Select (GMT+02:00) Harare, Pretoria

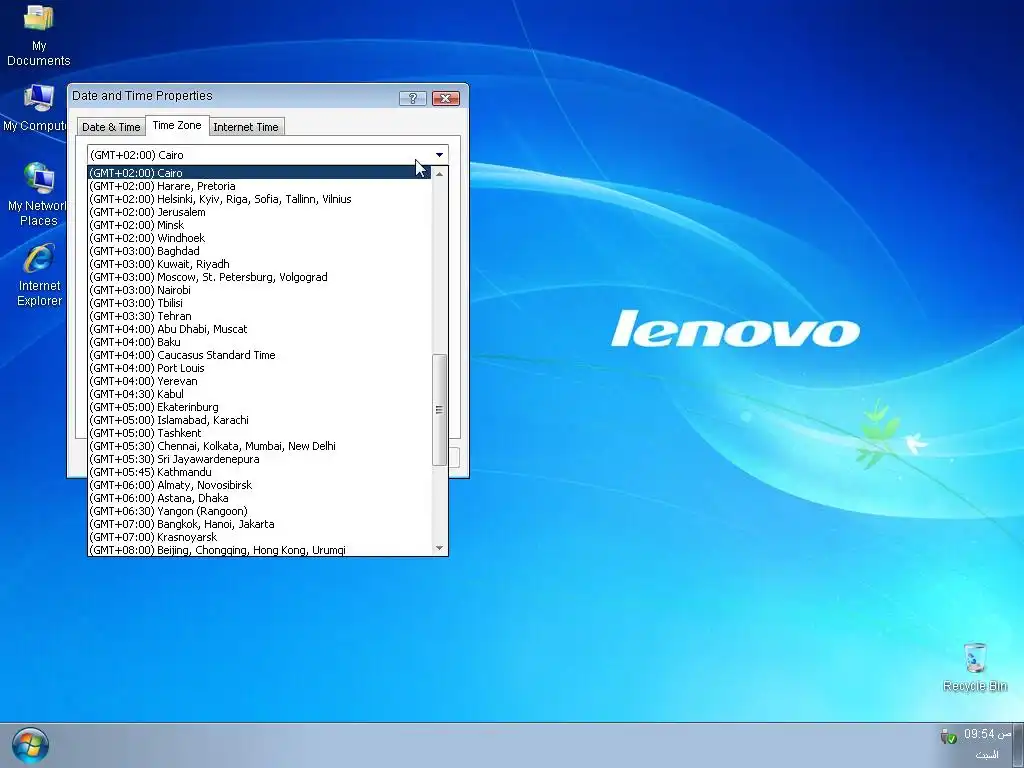259,186
